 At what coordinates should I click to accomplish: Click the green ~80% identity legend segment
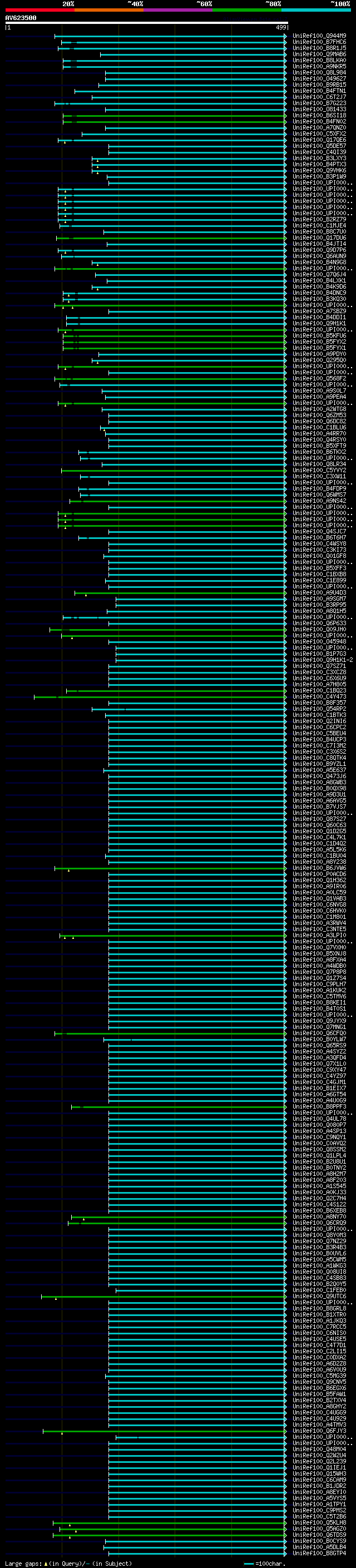coord(247,11)
